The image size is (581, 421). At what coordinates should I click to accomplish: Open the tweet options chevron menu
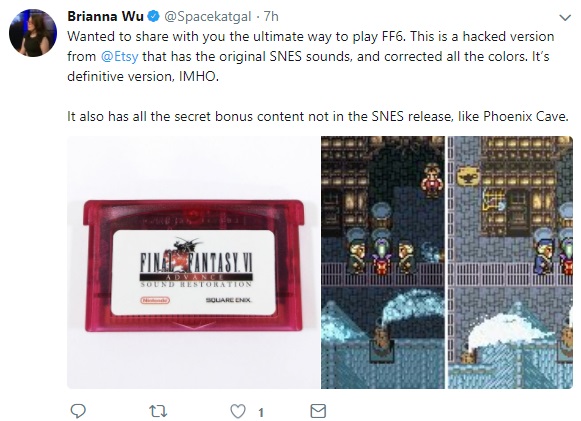click(x=565, y=17)
